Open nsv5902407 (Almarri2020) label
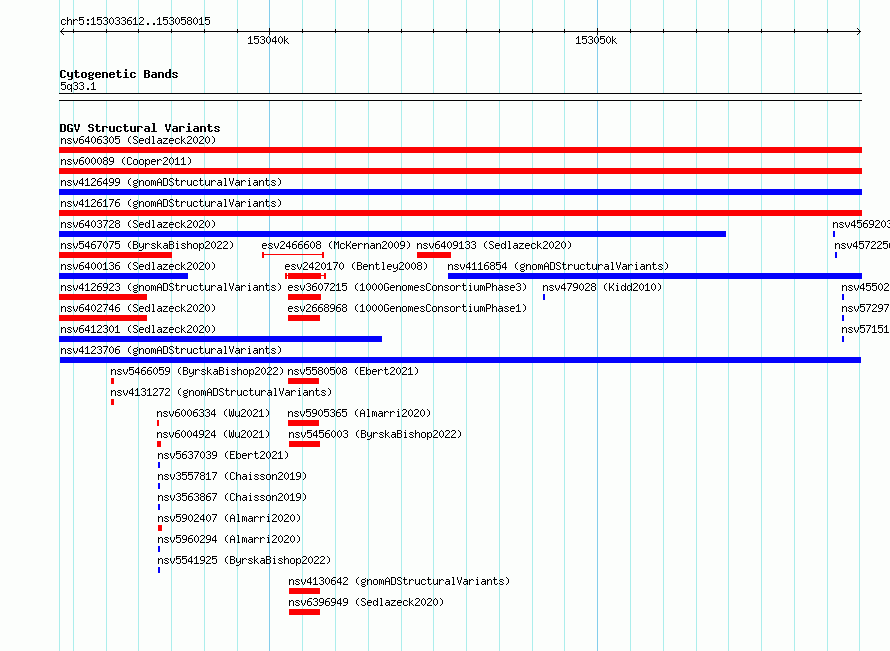Screen dimensions: 890x651 [229, 518]
